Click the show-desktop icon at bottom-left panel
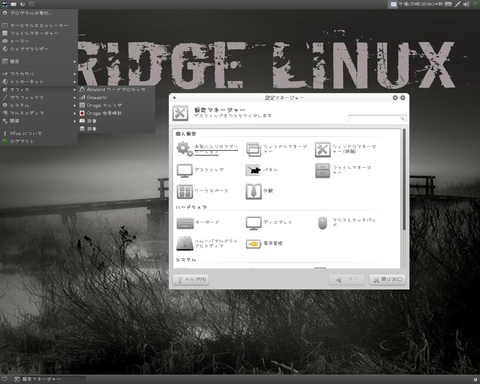This screenshot has width=480, height=384. (x=4, y=379)
